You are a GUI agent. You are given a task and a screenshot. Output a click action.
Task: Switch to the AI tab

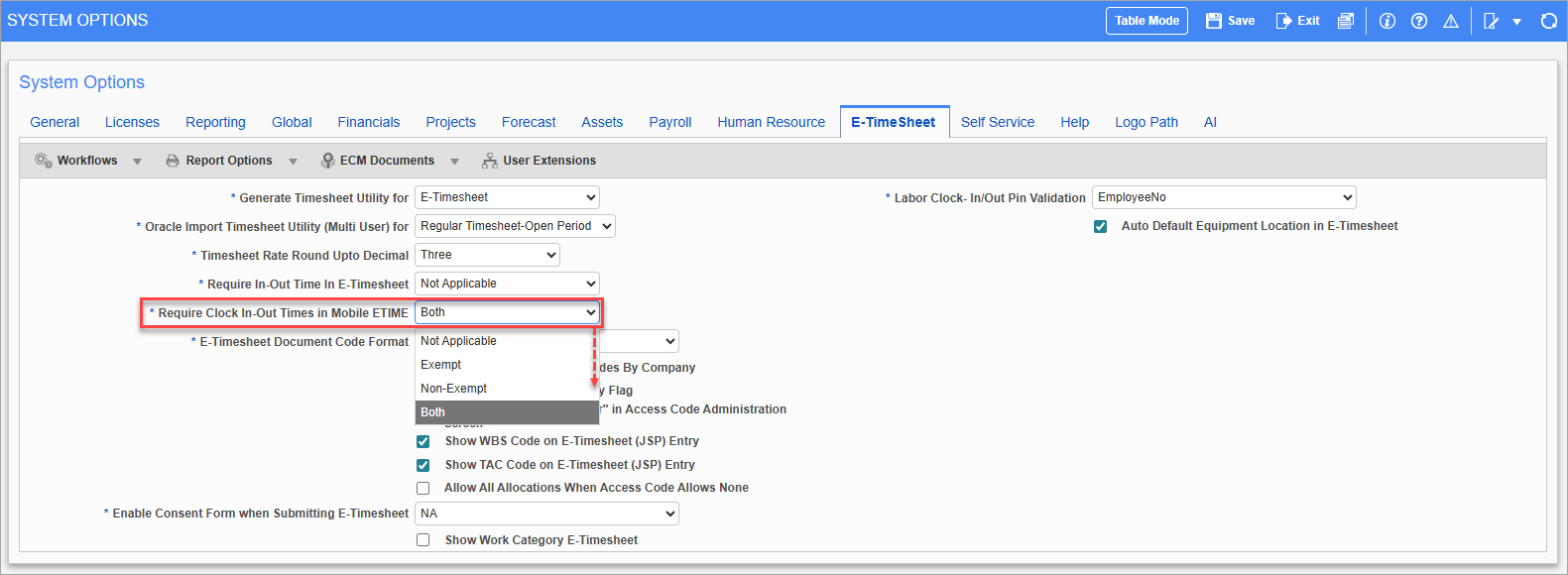[x=1210, y=122]
